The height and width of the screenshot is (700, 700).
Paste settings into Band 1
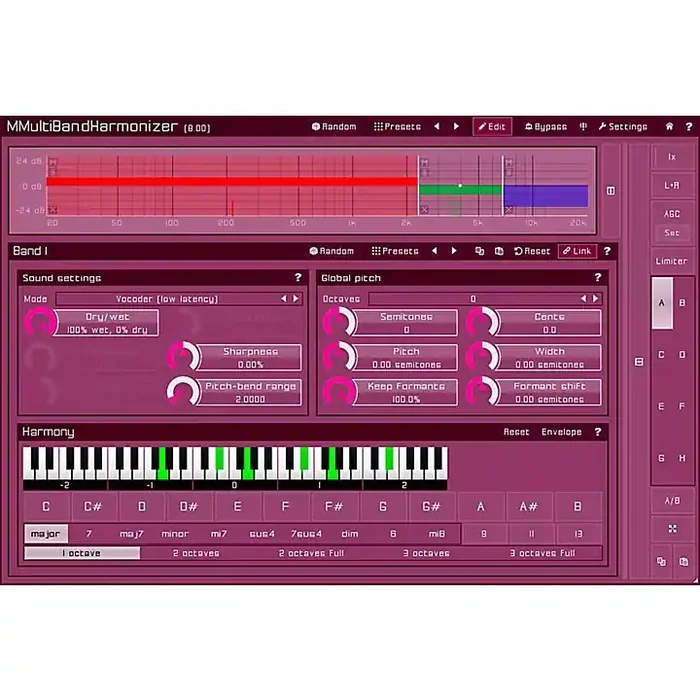(499, 251)
